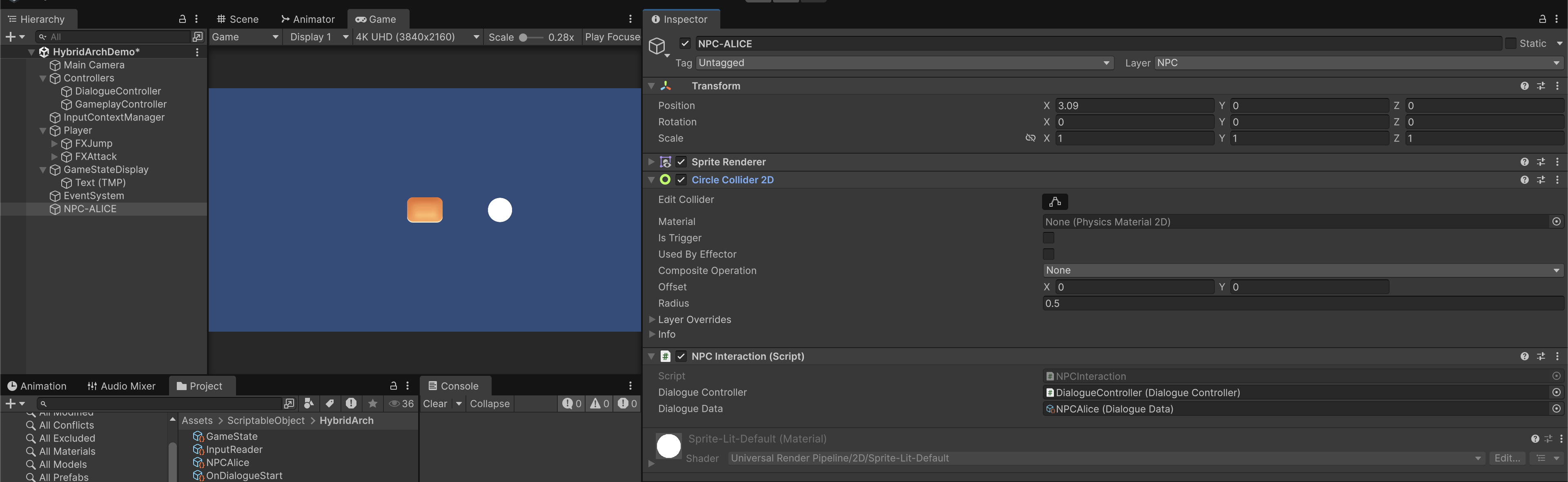
Task: Enable the Is Trigger checkbox
Action: coord(1048,238)
